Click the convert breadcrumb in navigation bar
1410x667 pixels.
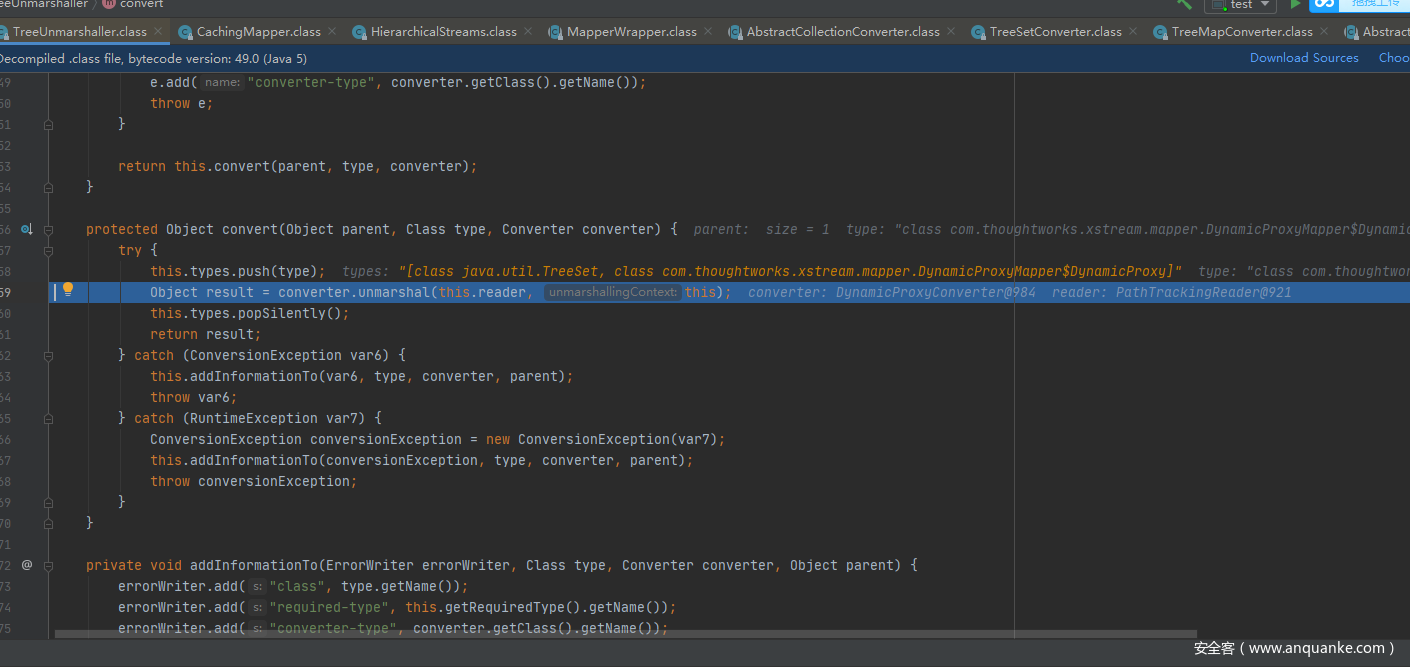pyautogui.click(x=140, y=4)
